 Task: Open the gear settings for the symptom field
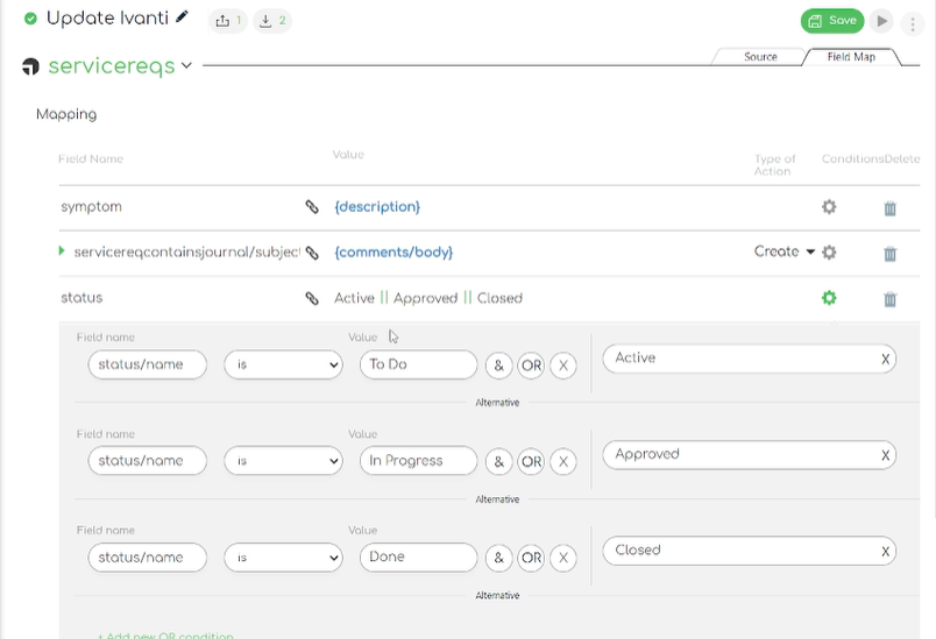pos(828,206)
